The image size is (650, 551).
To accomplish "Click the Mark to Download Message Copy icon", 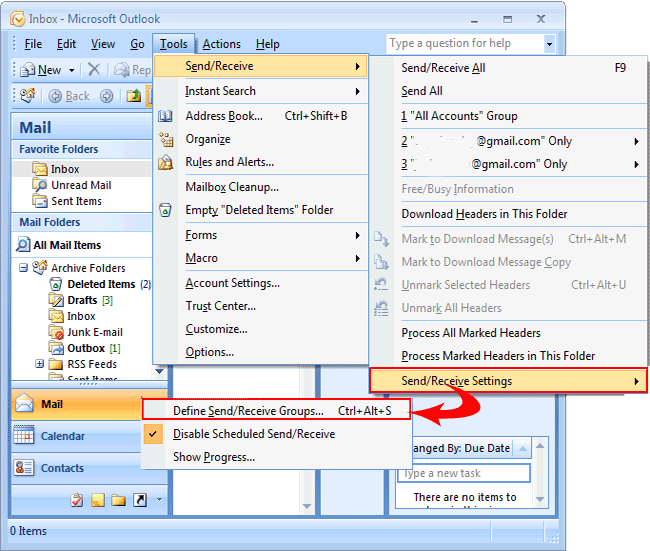I will (x=381, y=262).
